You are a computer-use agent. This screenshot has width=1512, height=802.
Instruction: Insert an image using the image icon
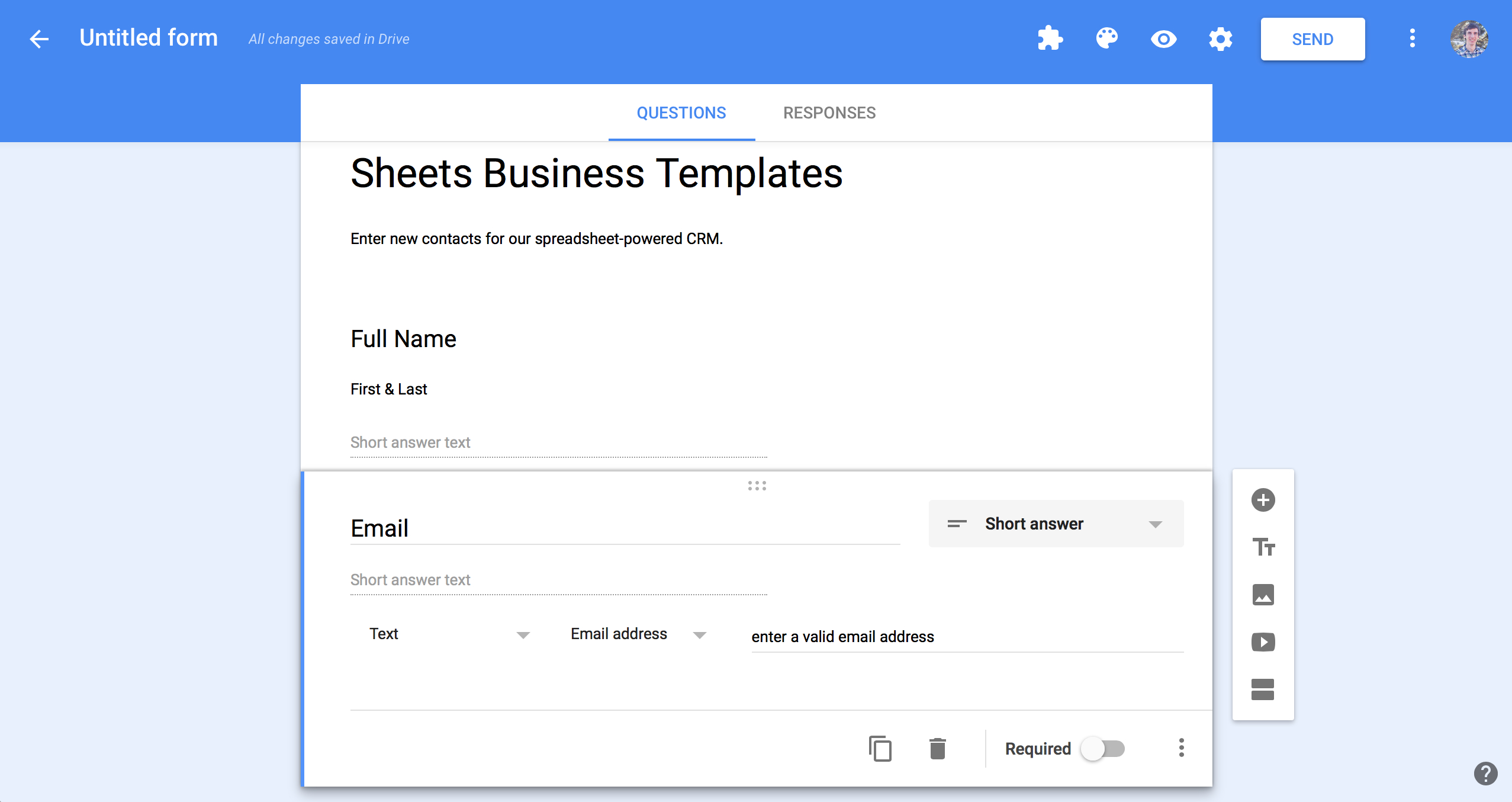[x=1263, y=595]
